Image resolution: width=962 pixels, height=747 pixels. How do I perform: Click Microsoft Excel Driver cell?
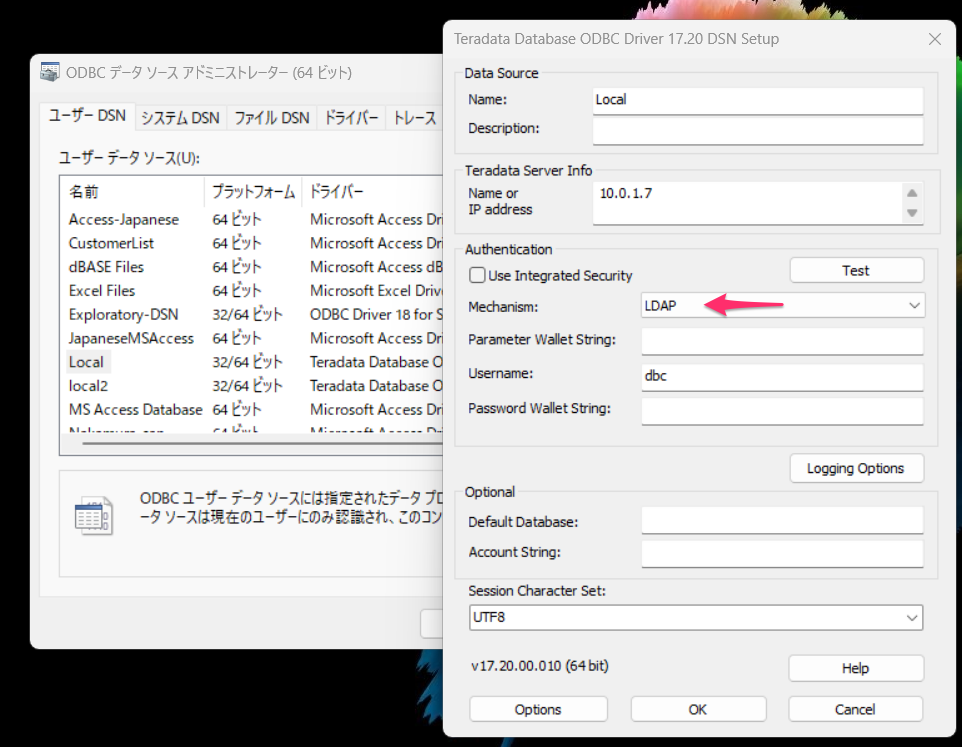(x=376, y=291)
